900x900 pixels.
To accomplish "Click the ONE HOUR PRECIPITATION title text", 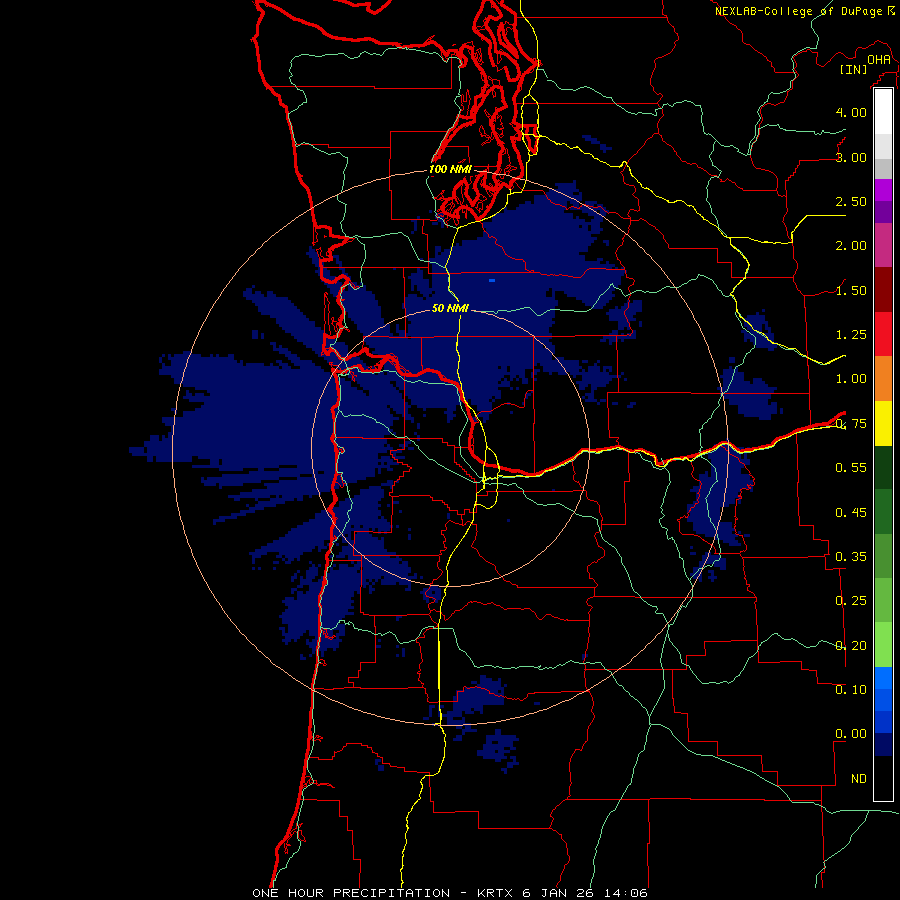I will coord(351,893).
